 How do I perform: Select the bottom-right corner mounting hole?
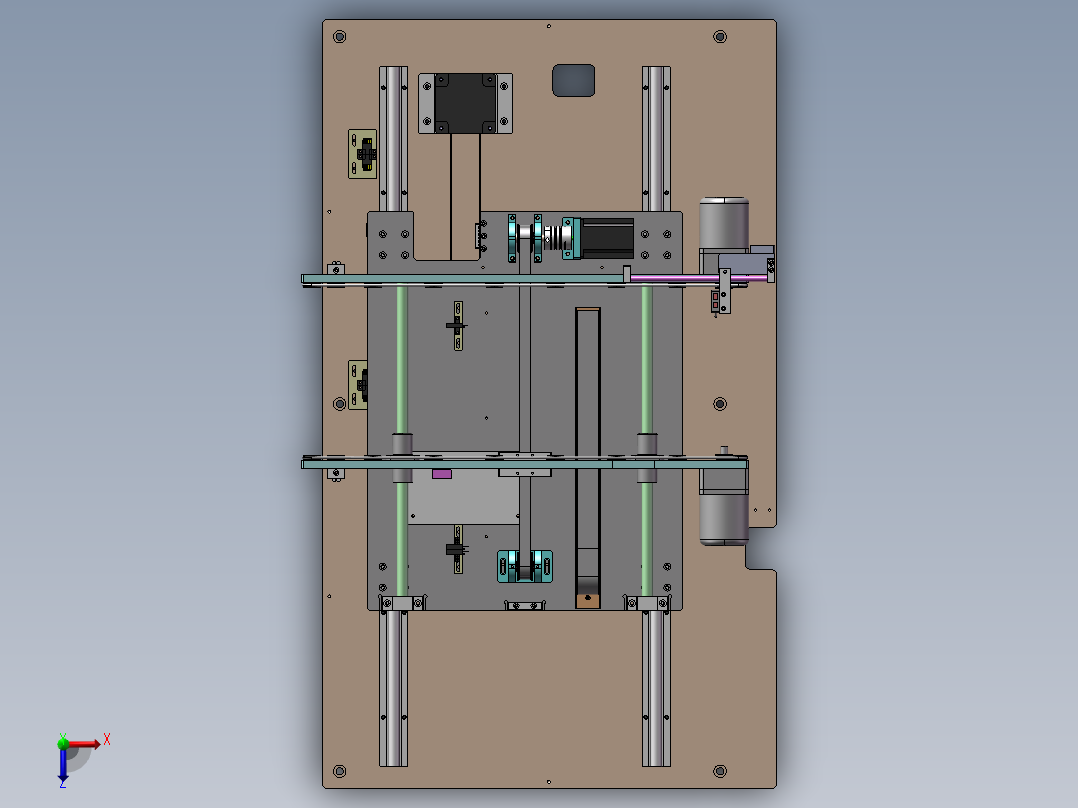point(719,771)
